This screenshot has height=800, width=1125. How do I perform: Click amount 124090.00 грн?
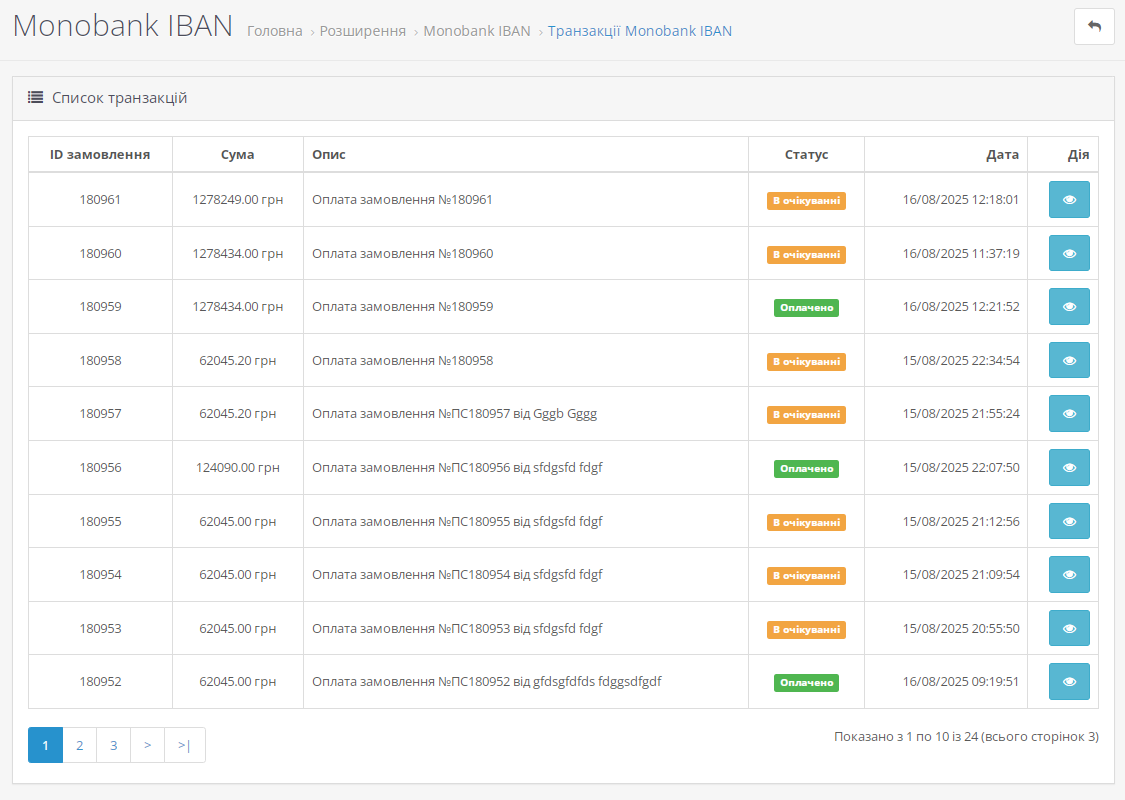coord(237,467)
